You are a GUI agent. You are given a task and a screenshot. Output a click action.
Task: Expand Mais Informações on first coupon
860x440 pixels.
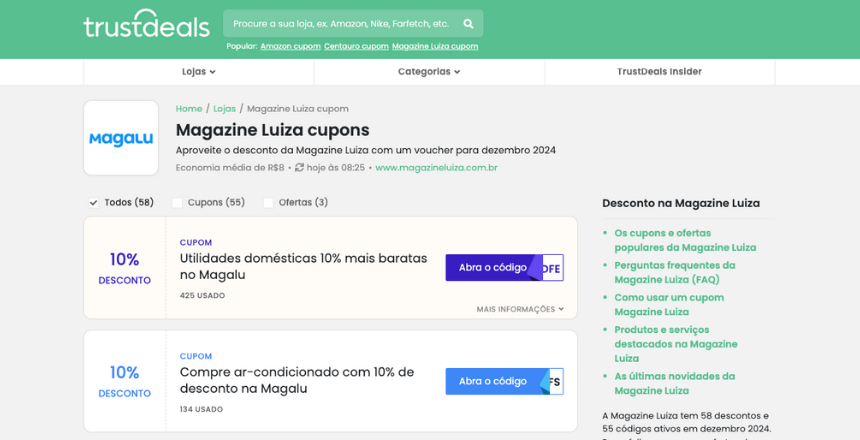520,309
